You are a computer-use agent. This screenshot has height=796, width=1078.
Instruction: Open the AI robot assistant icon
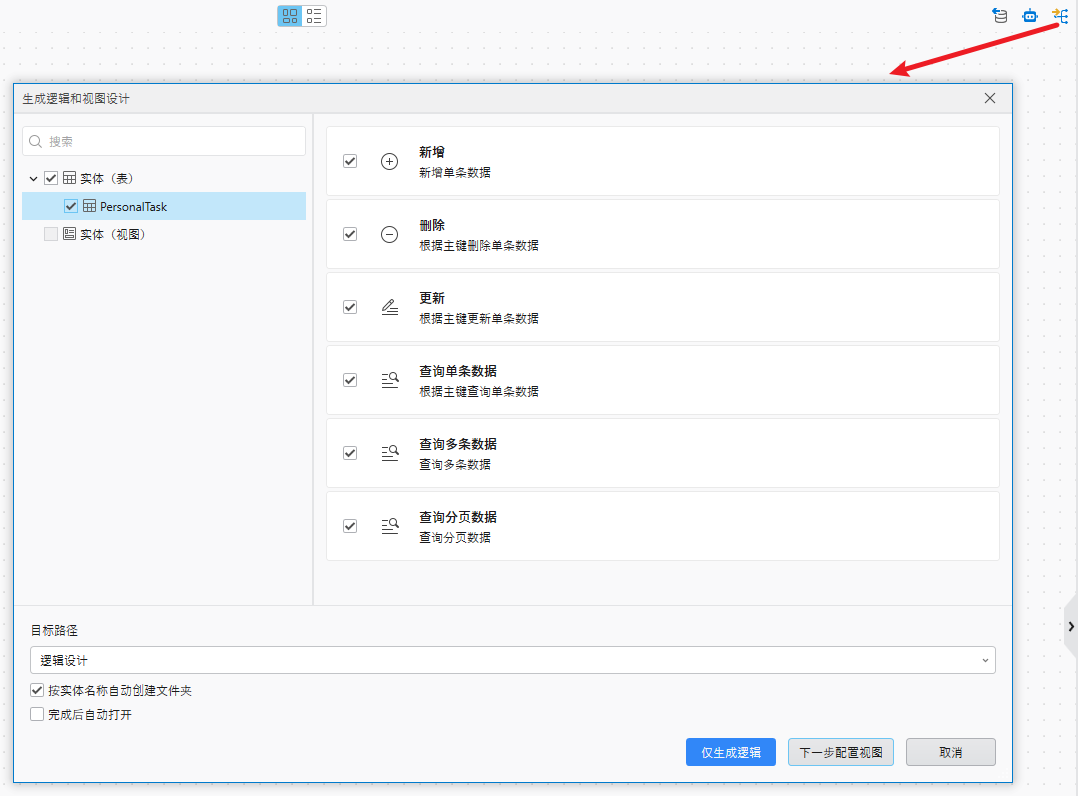pos(1030,15)
